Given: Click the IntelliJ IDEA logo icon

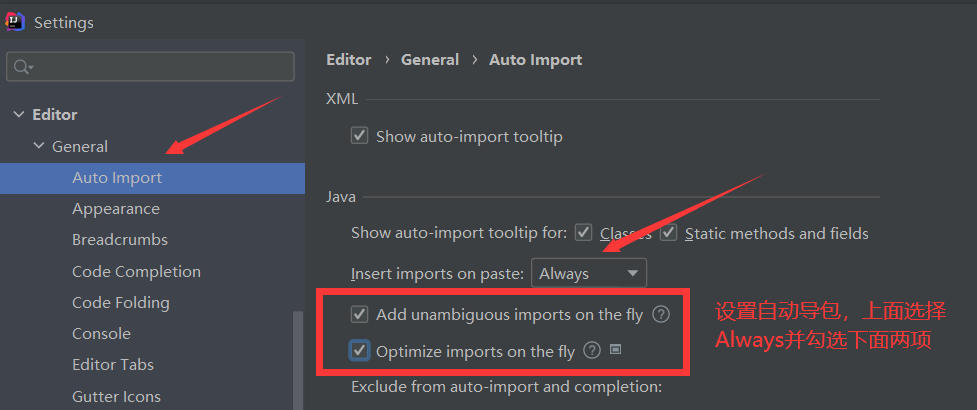Looking at the screenshot, I should click(16, 21).
